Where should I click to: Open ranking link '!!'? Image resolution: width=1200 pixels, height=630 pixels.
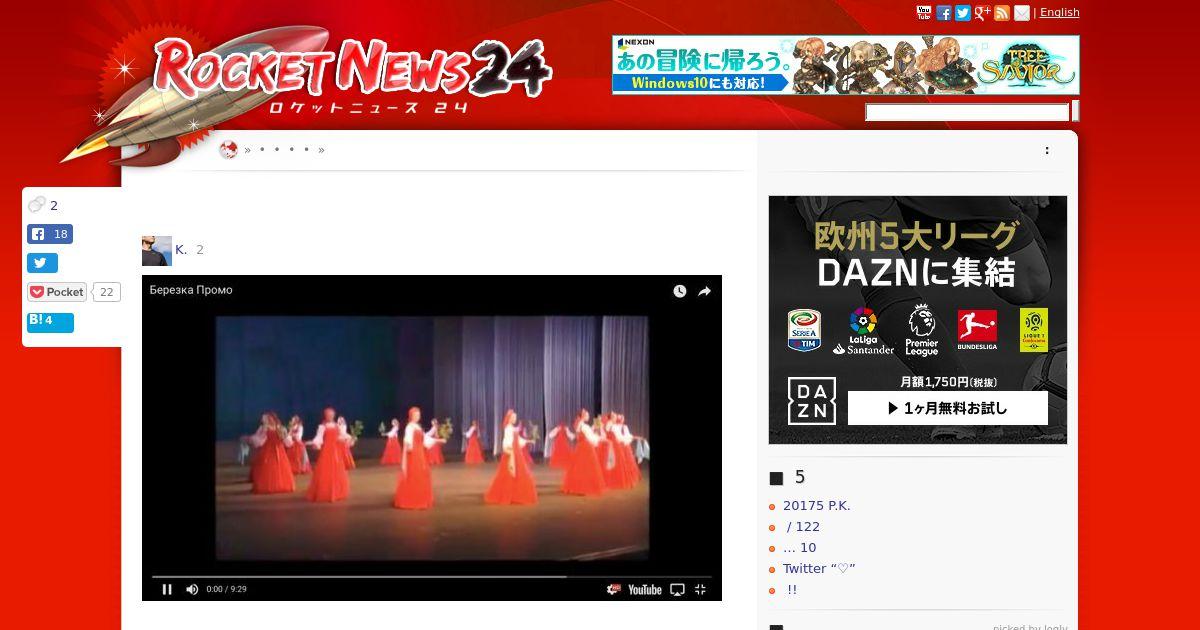tap(792, 590)
